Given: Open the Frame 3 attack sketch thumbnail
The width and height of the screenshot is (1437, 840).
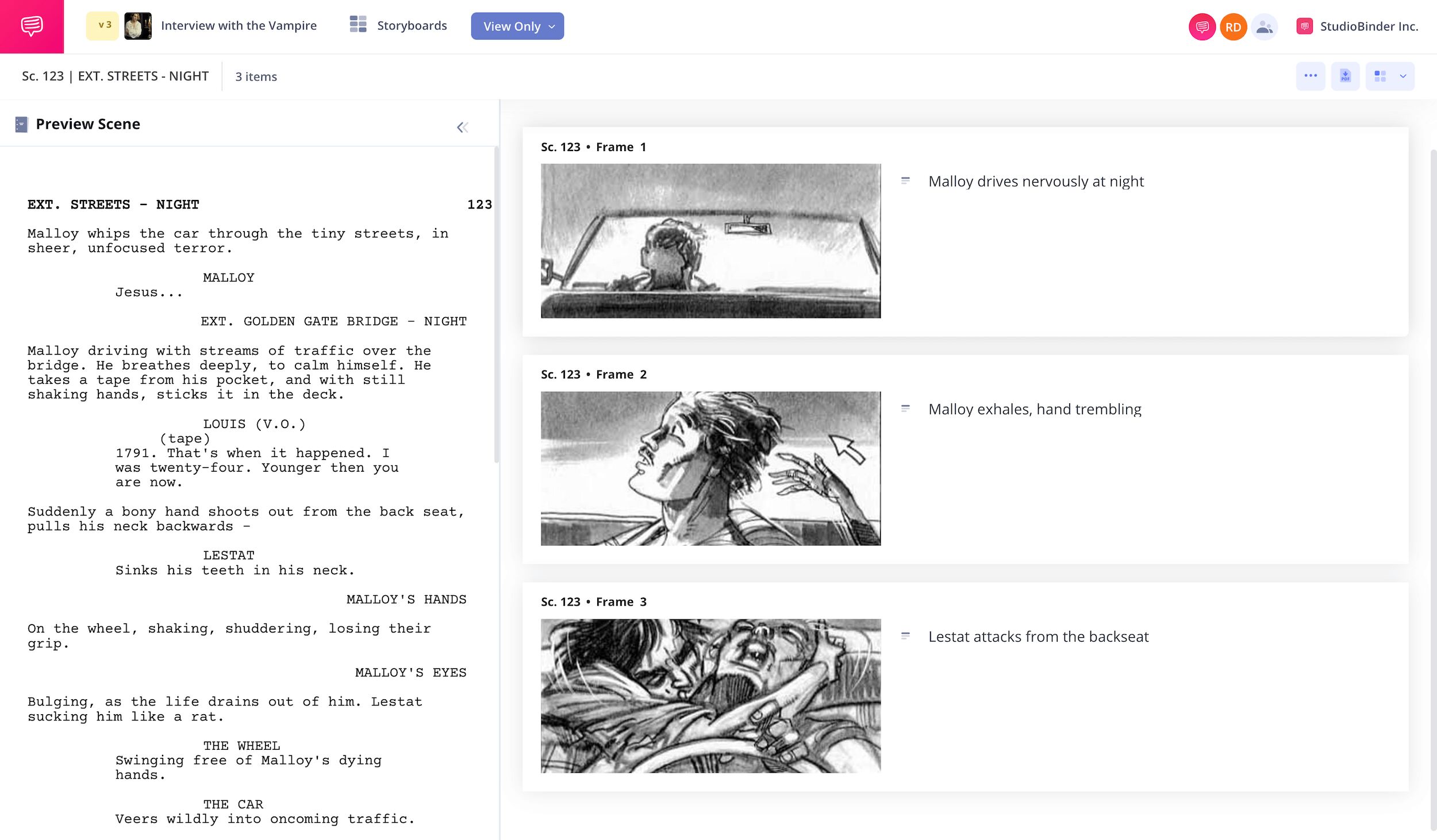Looking at the screenshot, I should [710, 696].
